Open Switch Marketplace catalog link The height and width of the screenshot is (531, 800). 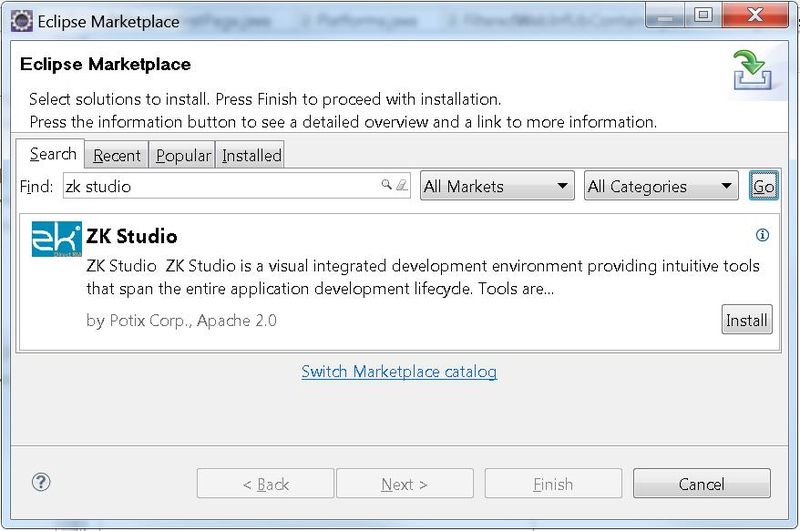[399, 371]
